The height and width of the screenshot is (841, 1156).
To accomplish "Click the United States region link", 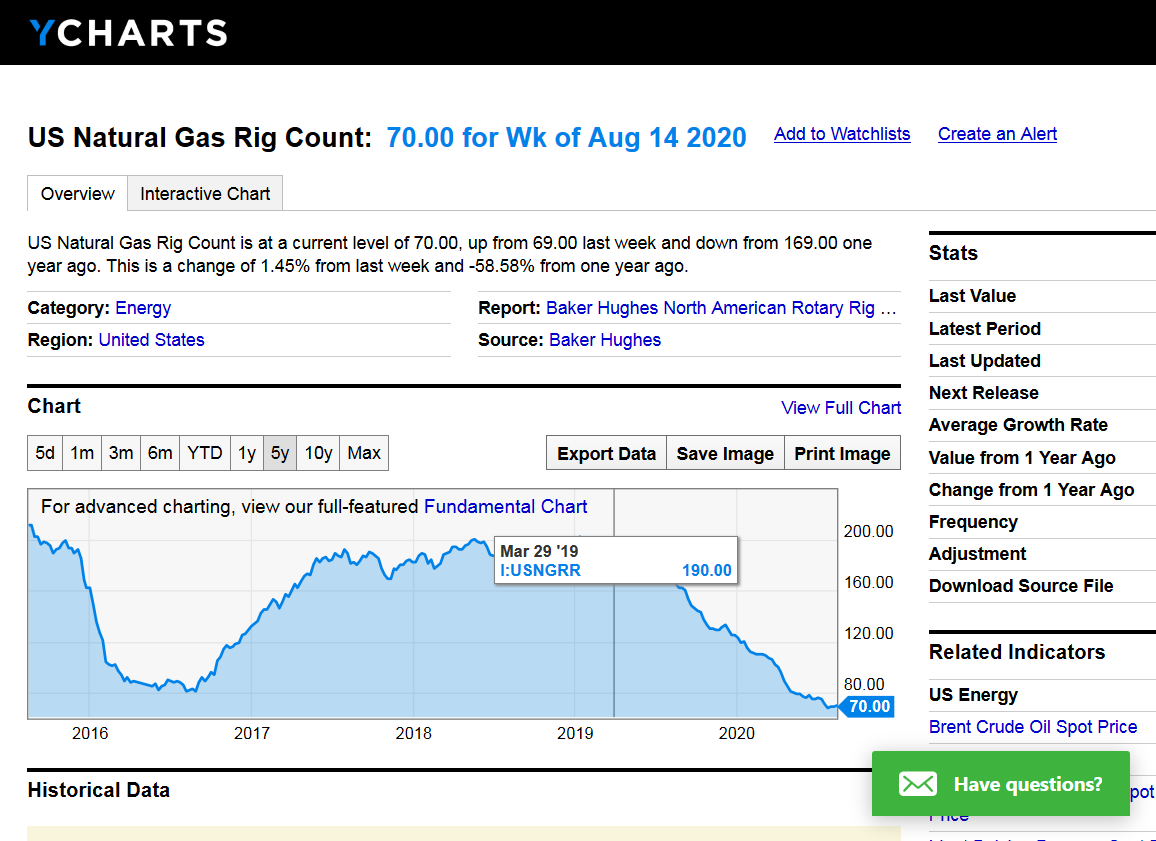I will click(x=152, y=340).
